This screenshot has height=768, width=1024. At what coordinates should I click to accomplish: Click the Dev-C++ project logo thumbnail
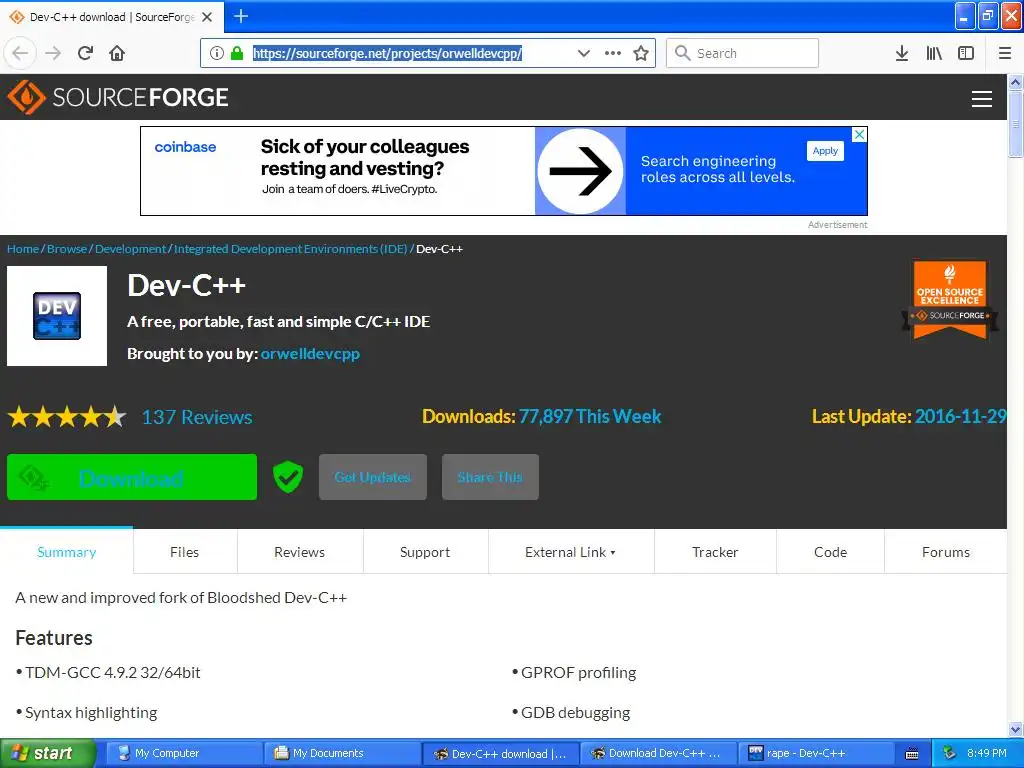click(57, 316)
